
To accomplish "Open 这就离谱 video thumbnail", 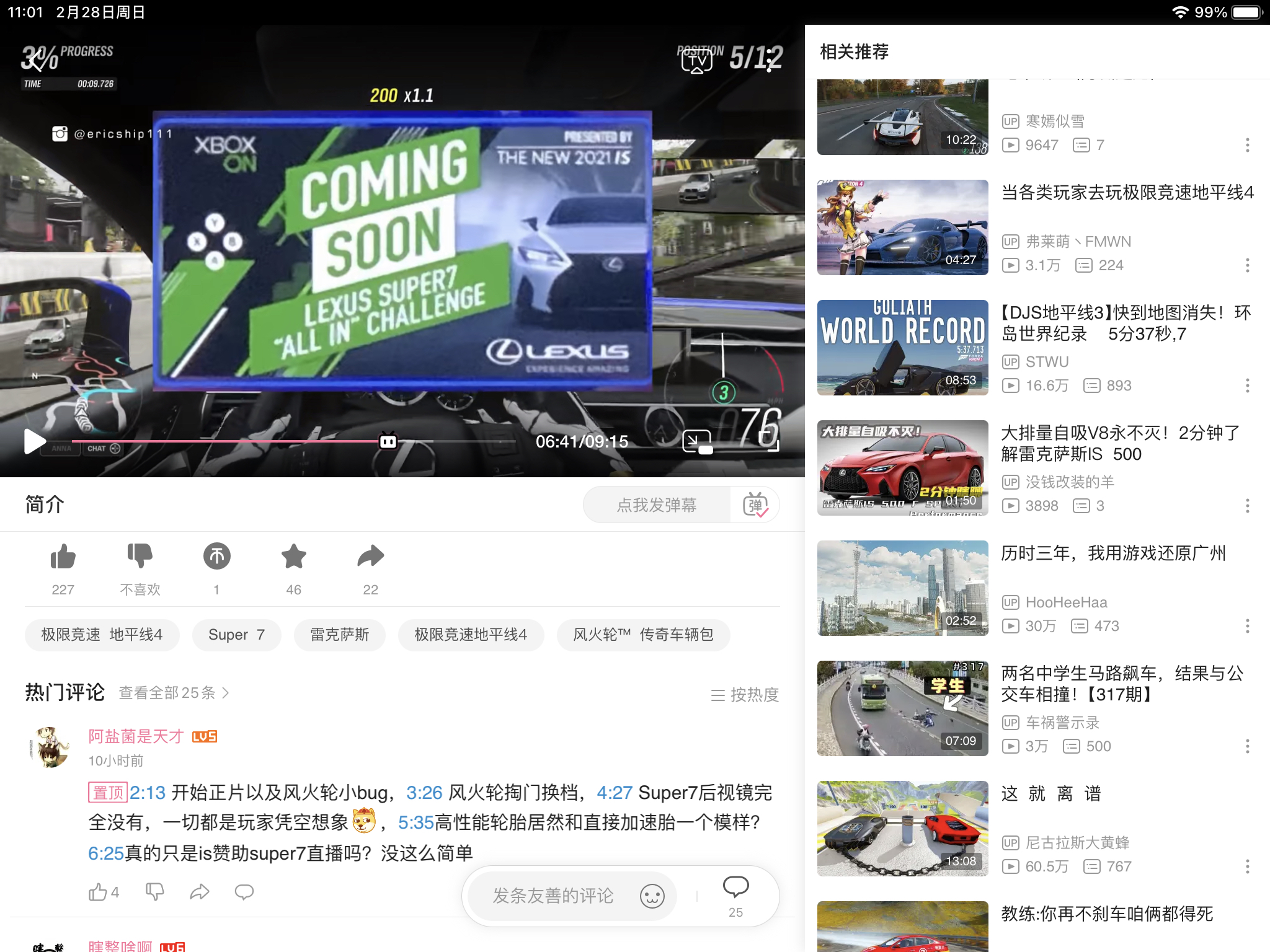I will [903, 829].
